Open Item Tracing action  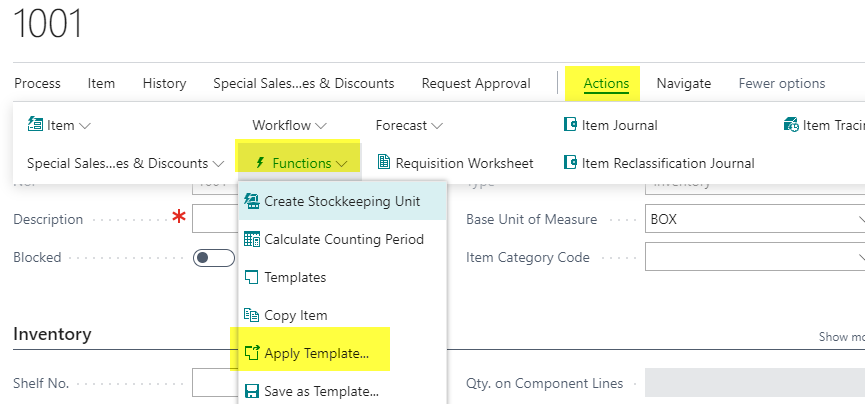824,125
